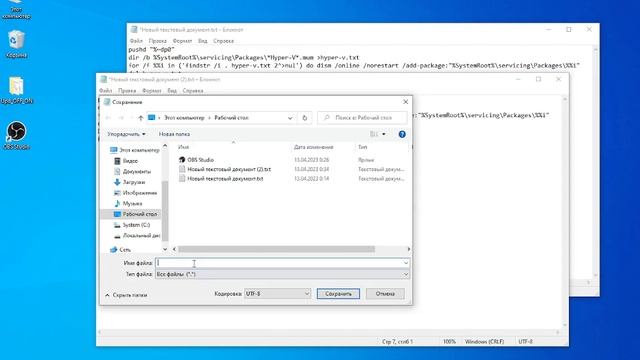Open the Упорядочить dropdown menu
The image size is (640, 360).
pos(126,134)
